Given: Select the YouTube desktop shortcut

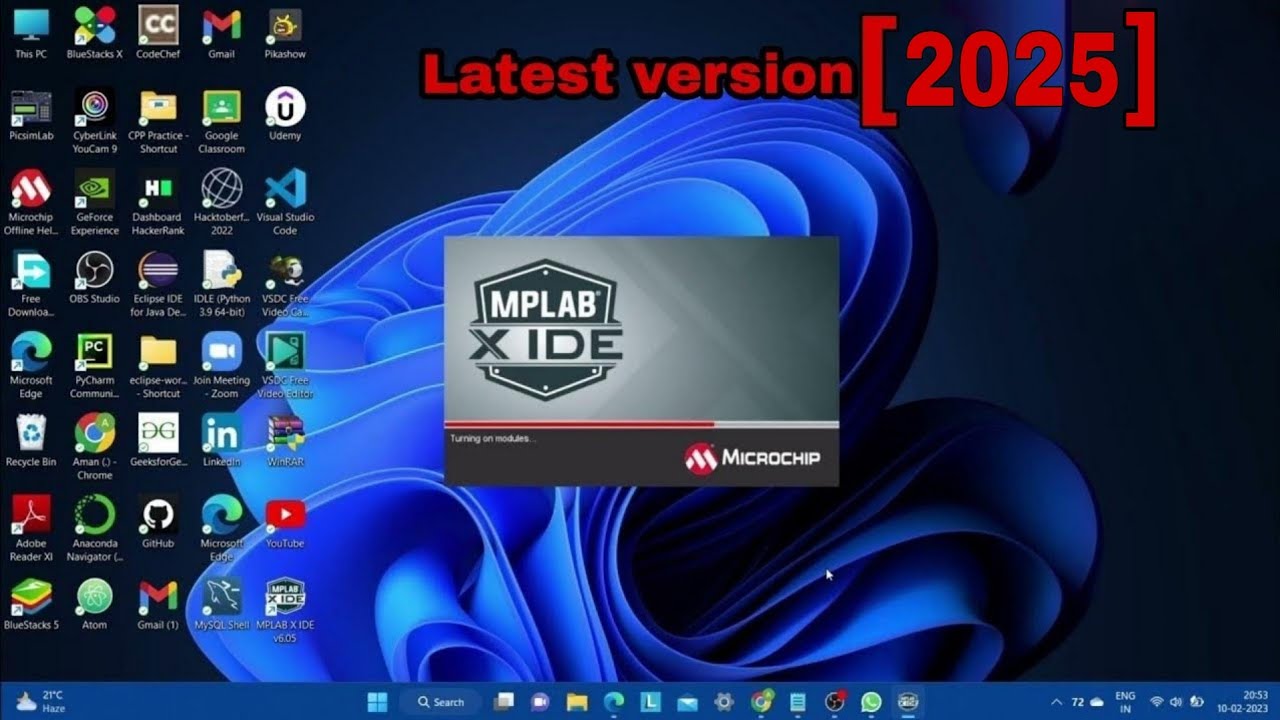Looking at the screenshot, I should coord(285,522).
